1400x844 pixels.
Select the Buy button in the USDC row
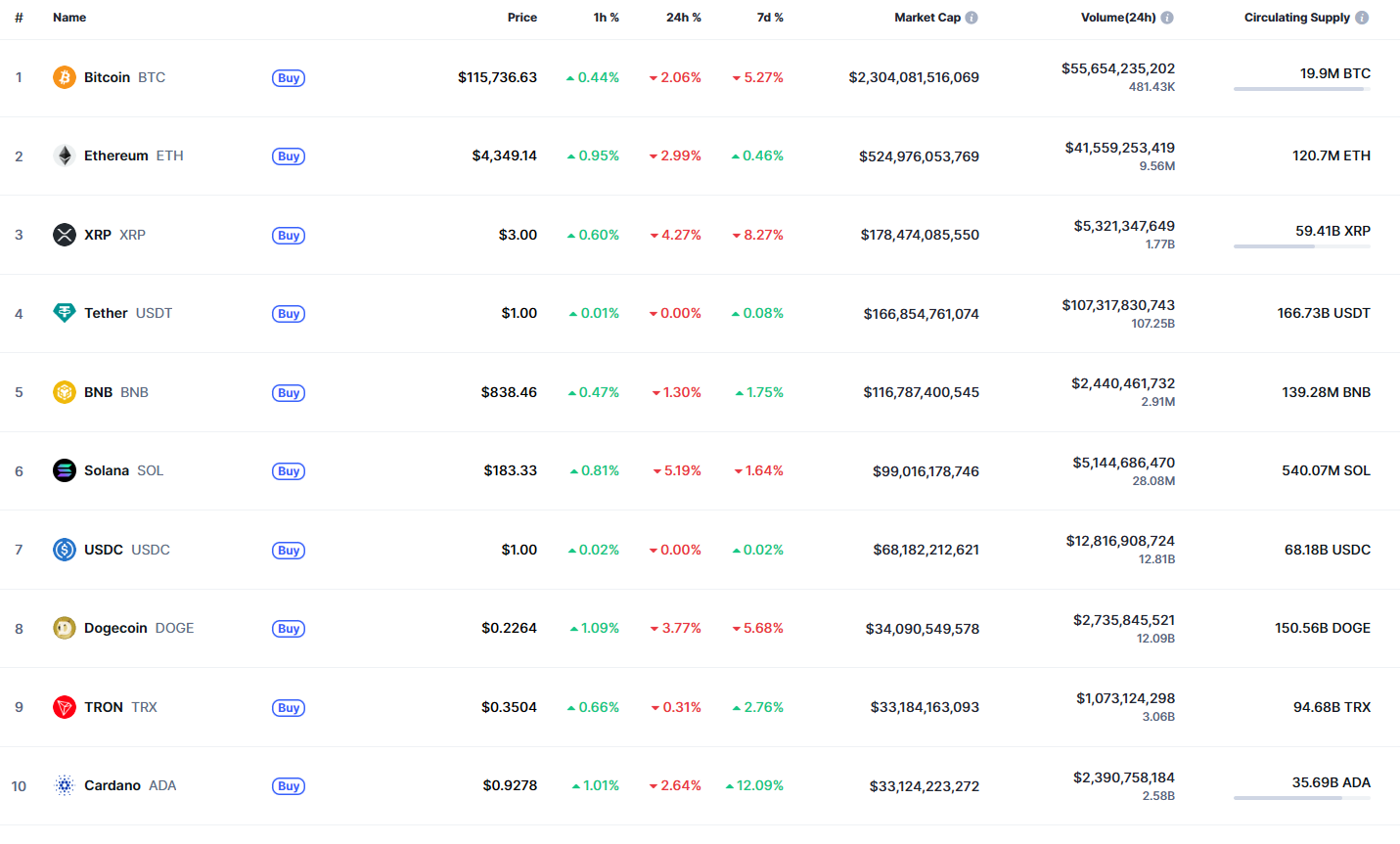click(289, 551)
